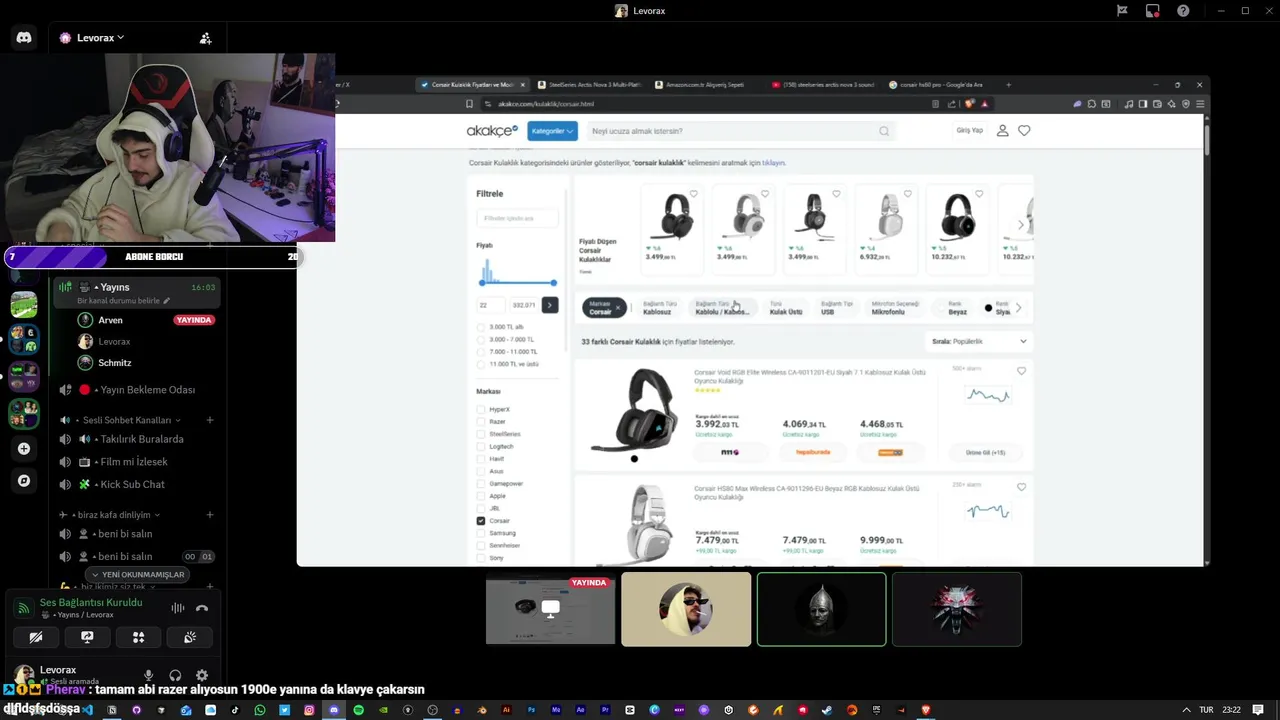
Task: Open Discord user settings gear
Action: click(202, 676)
